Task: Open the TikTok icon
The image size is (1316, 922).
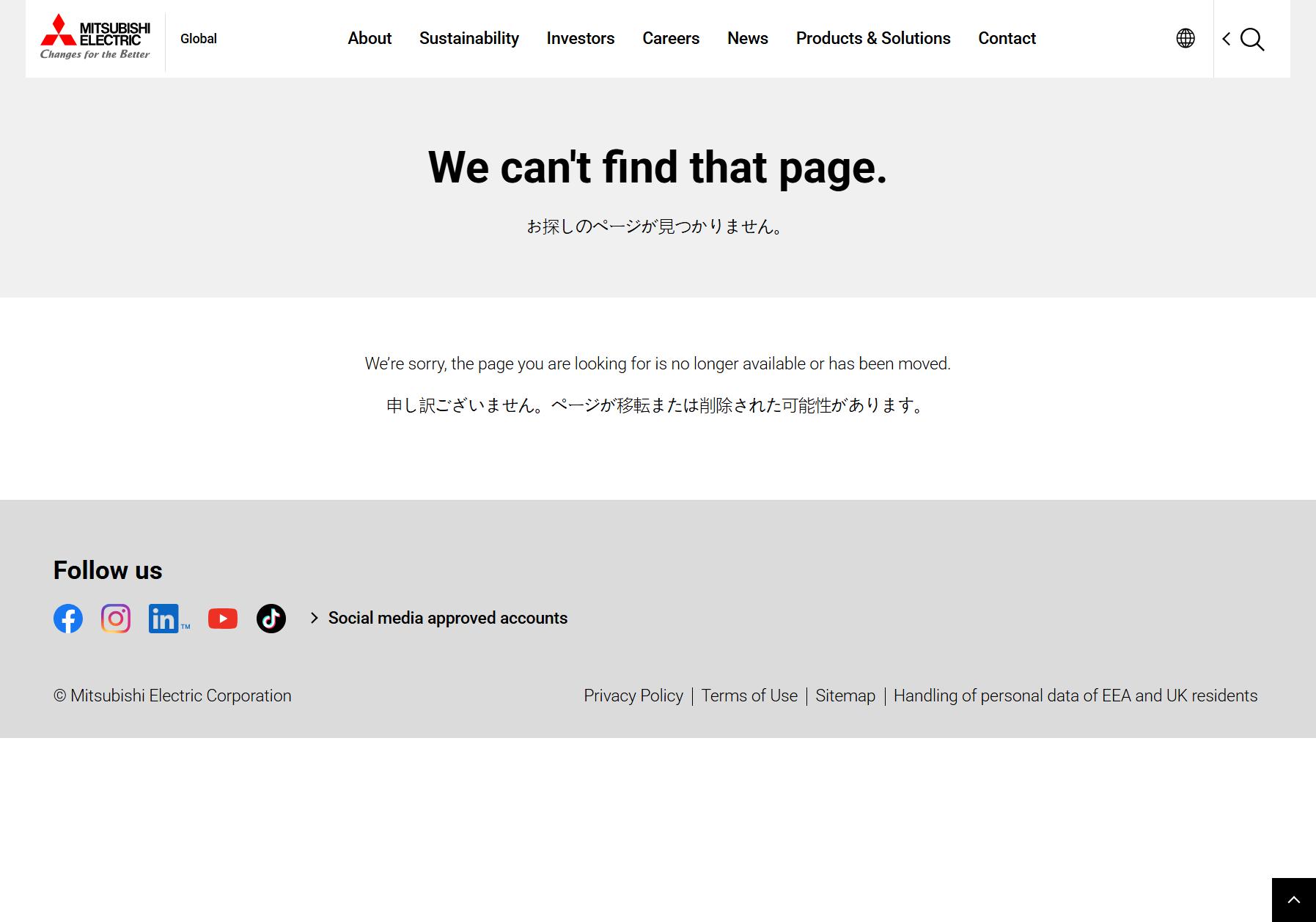Action: [x=271, y=619]
